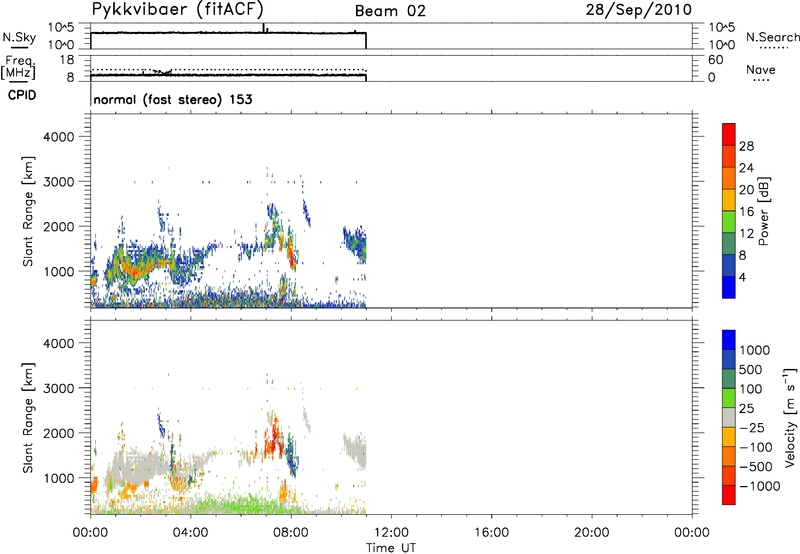
Task: Click the Nave legend label
Action: pyautogui.click(x=761, y=69)
